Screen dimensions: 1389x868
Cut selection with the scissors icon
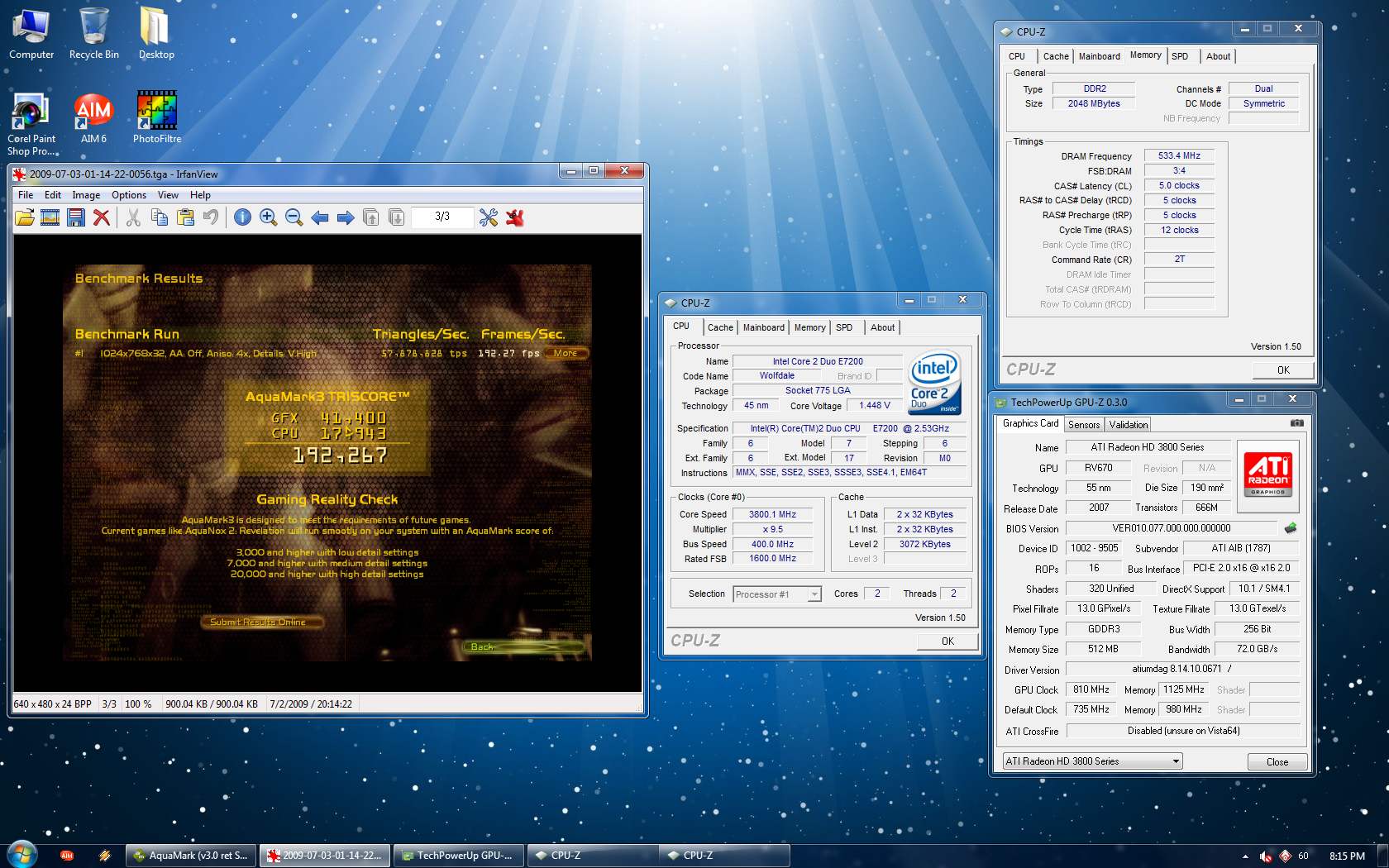133,217
